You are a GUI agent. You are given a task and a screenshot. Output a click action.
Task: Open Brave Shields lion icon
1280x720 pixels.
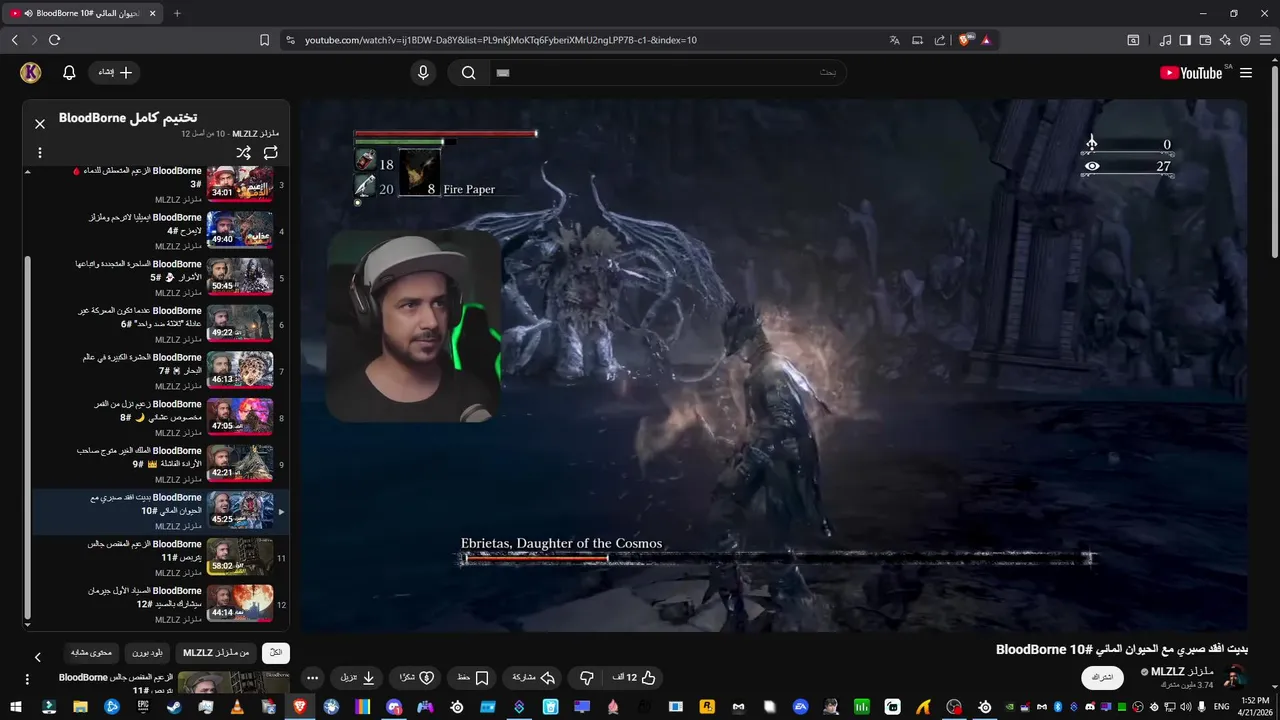point(964,40)
